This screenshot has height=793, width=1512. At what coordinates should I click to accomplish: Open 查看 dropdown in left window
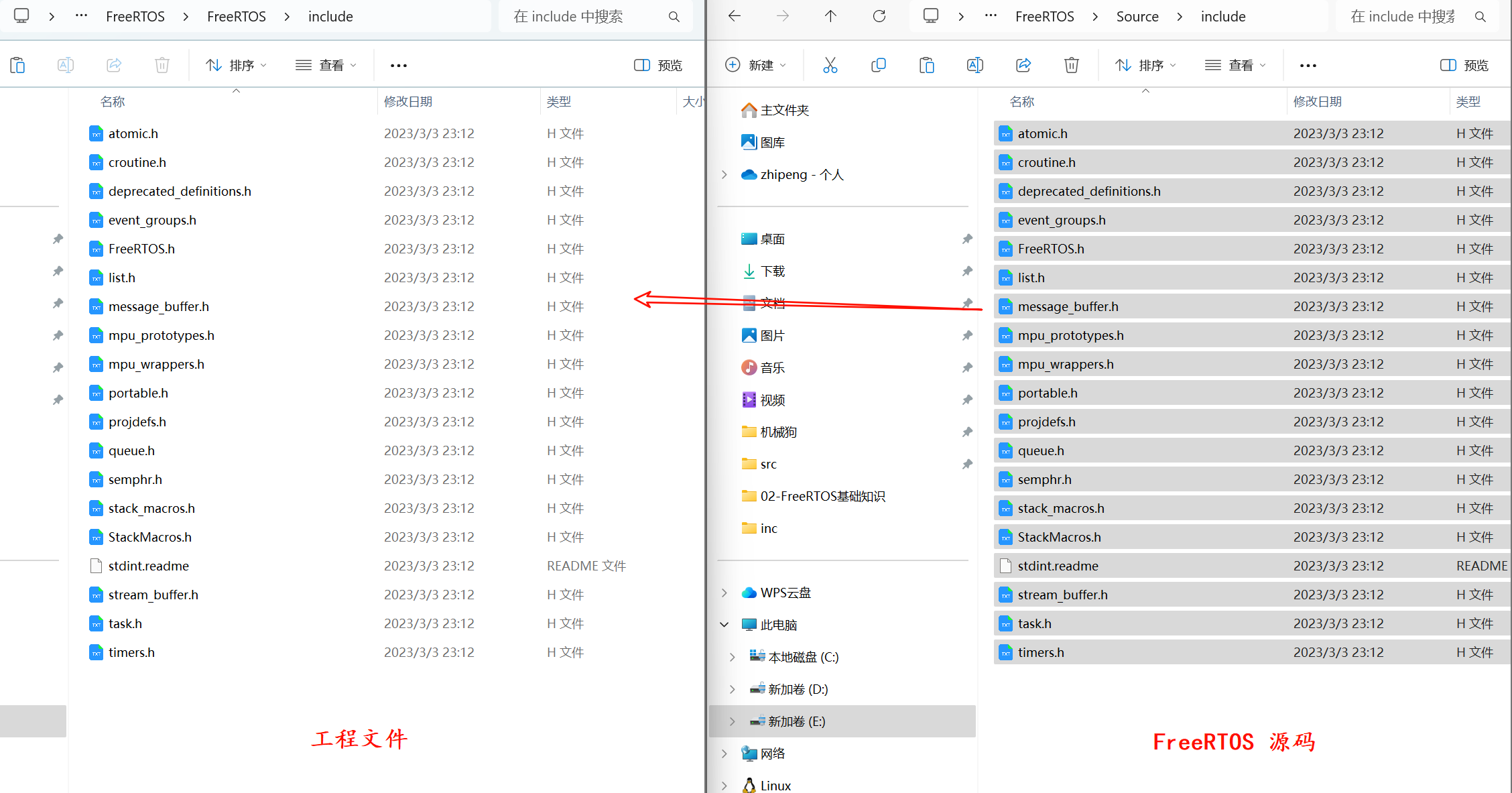[326, 65]
